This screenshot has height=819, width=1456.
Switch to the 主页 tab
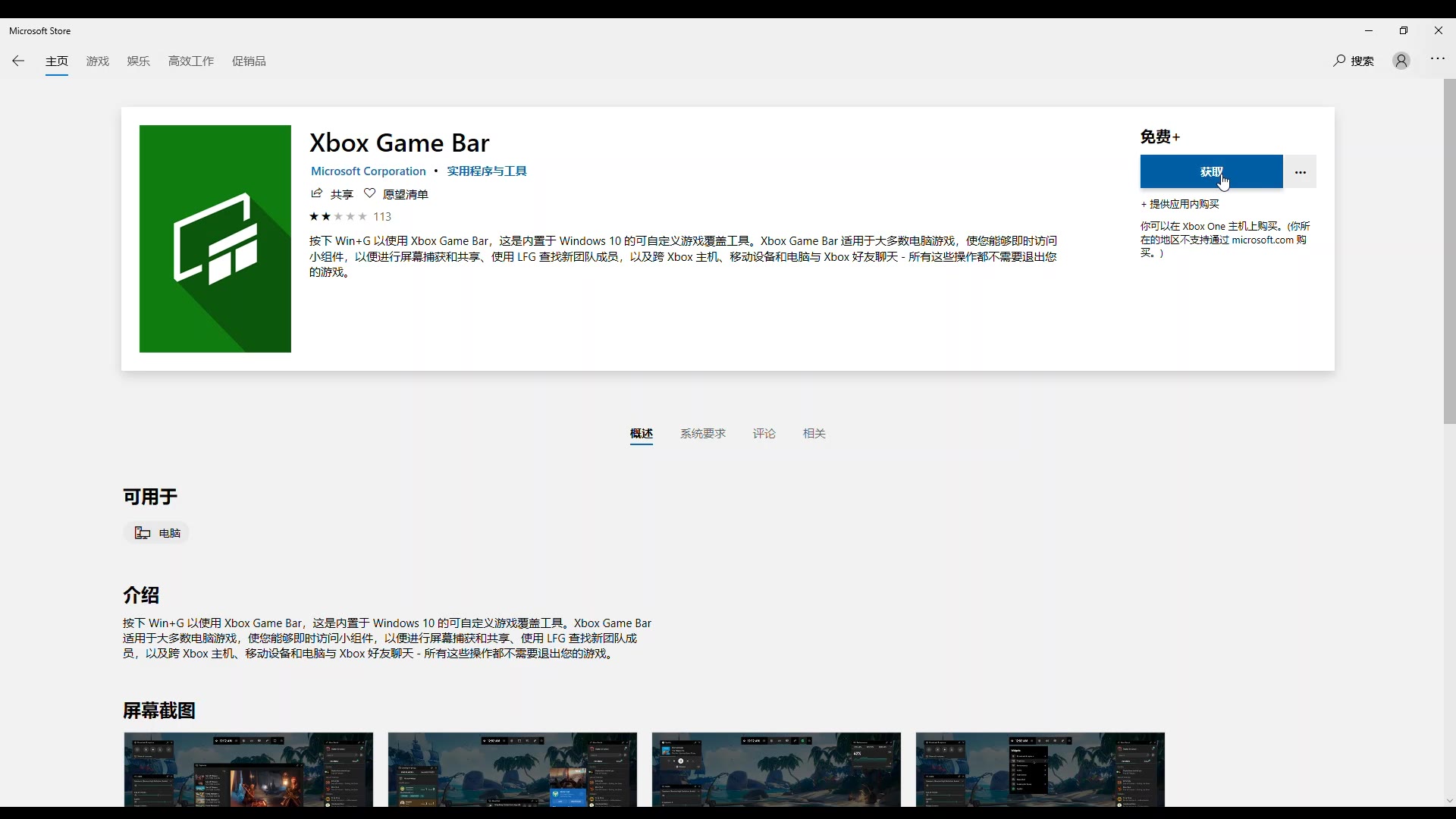pos(57,61)
